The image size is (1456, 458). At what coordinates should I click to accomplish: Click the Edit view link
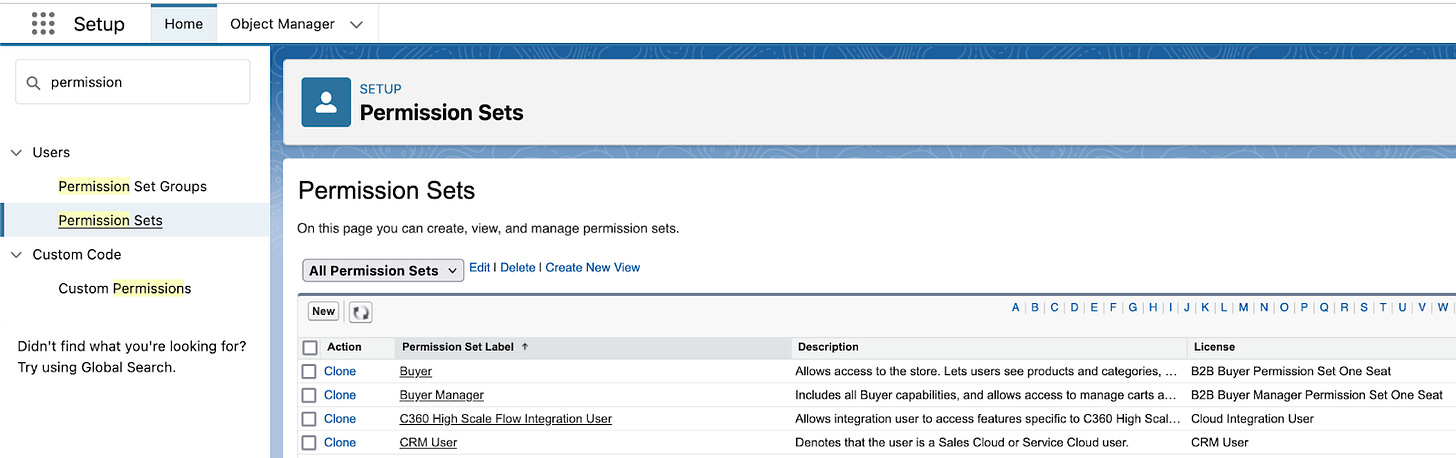480,267
